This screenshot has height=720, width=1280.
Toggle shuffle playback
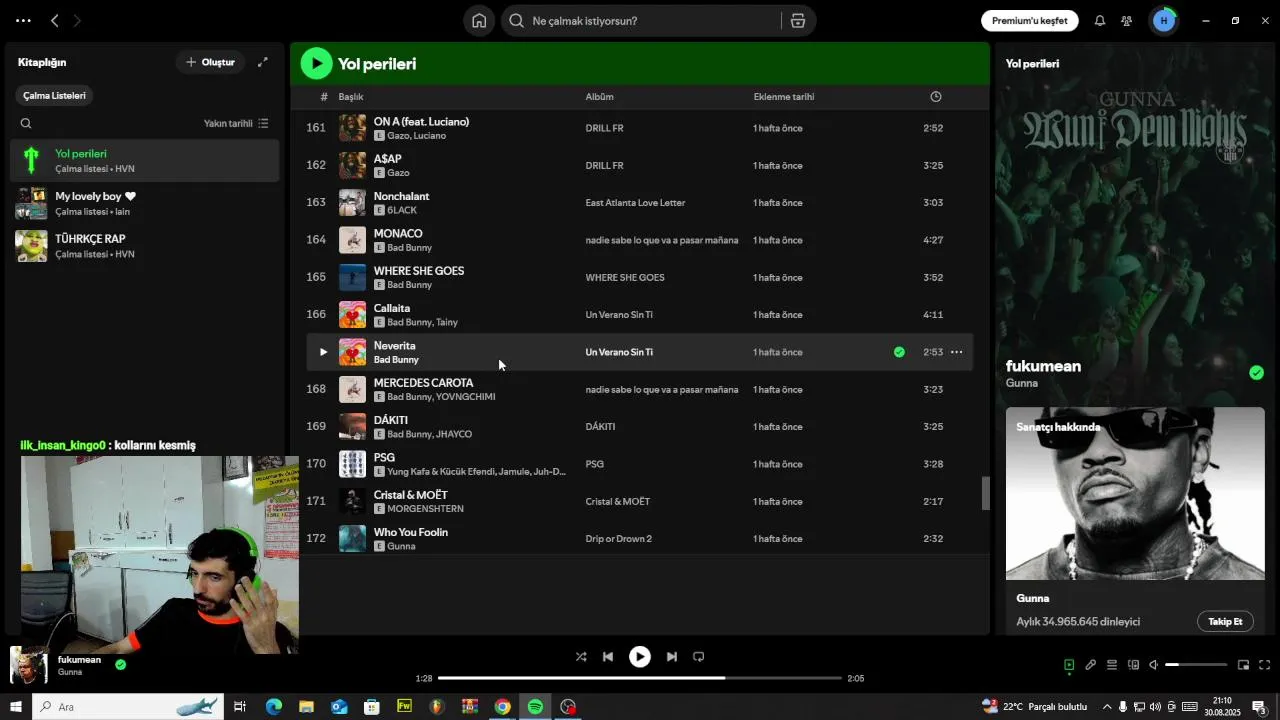tap(581, 657)
